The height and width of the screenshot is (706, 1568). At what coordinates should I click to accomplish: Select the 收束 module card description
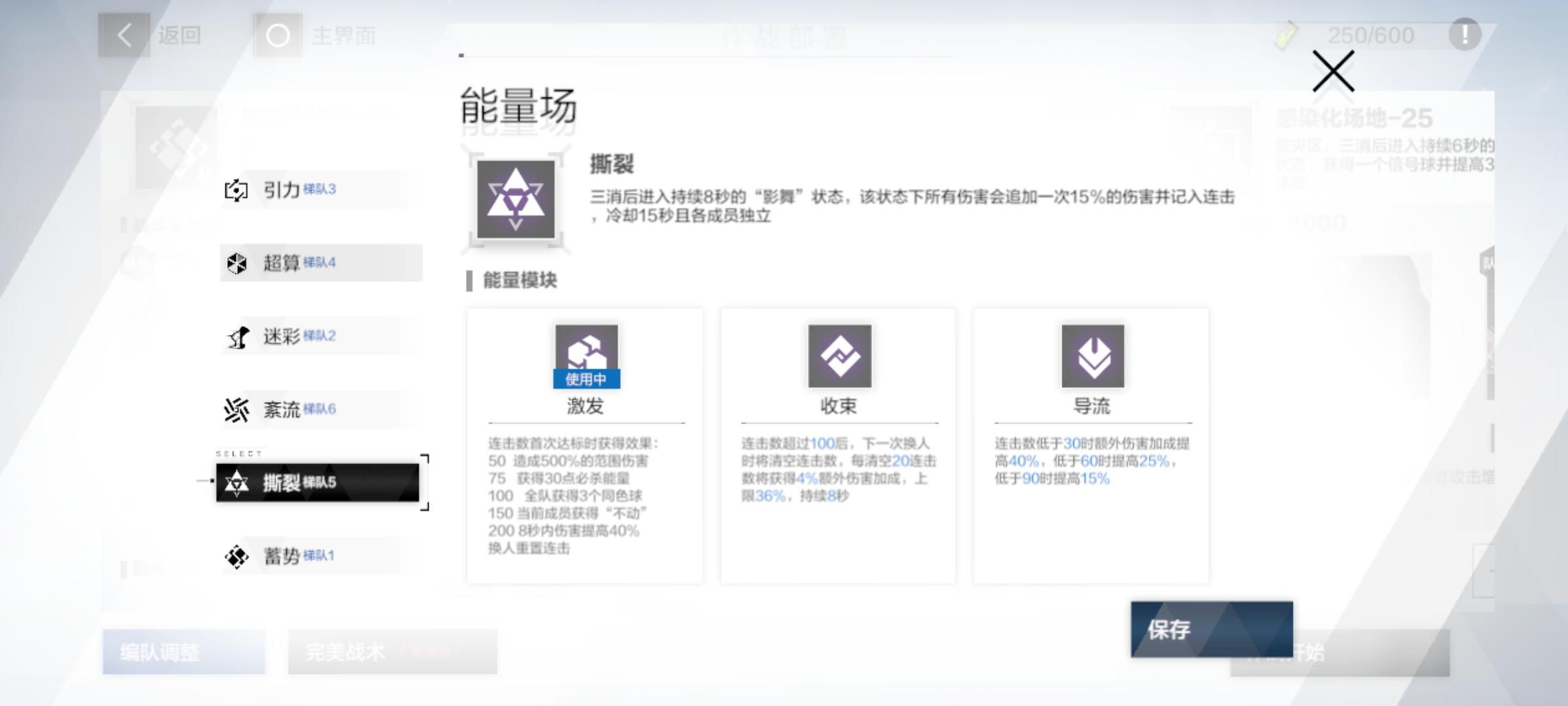839,469
